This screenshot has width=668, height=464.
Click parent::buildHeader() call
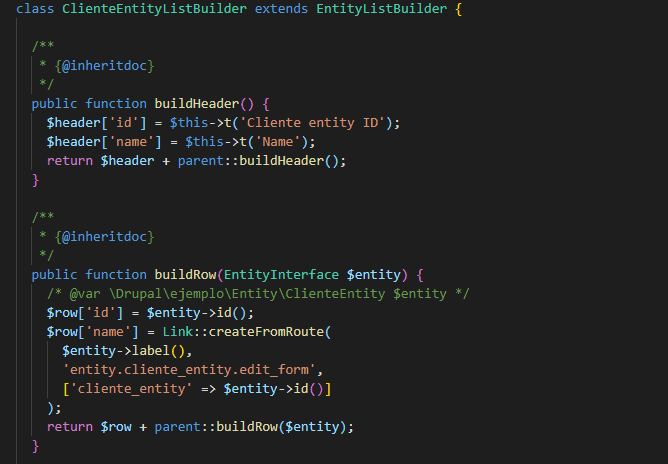[x=258, y=161]
